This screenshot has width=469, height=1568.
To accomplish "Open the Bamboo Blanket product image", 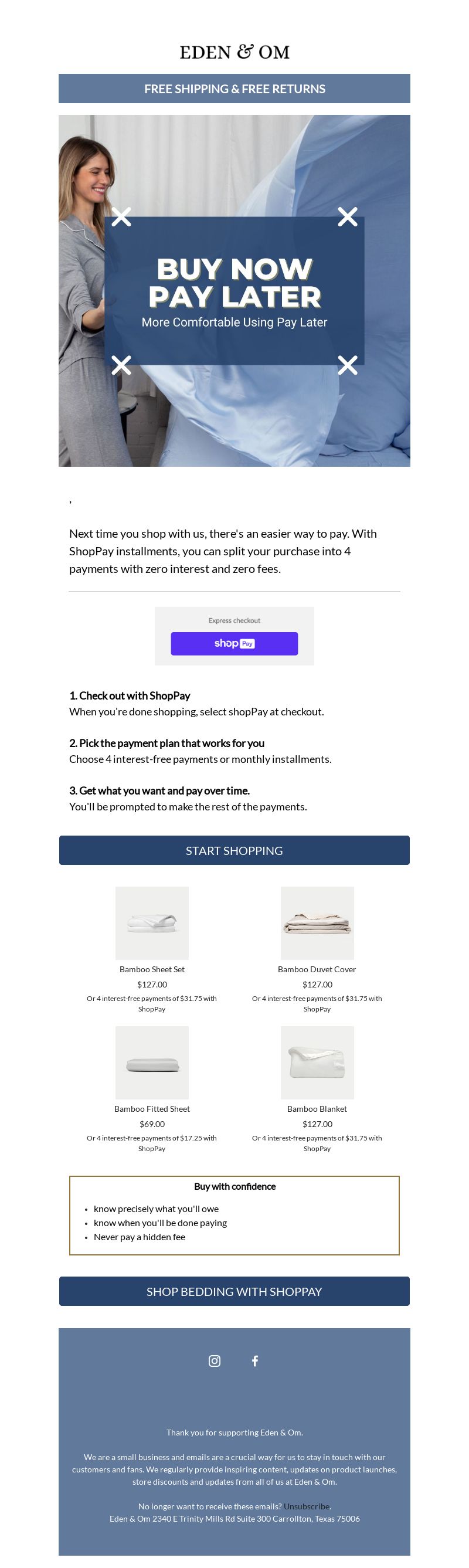I will coord(317,1063).
